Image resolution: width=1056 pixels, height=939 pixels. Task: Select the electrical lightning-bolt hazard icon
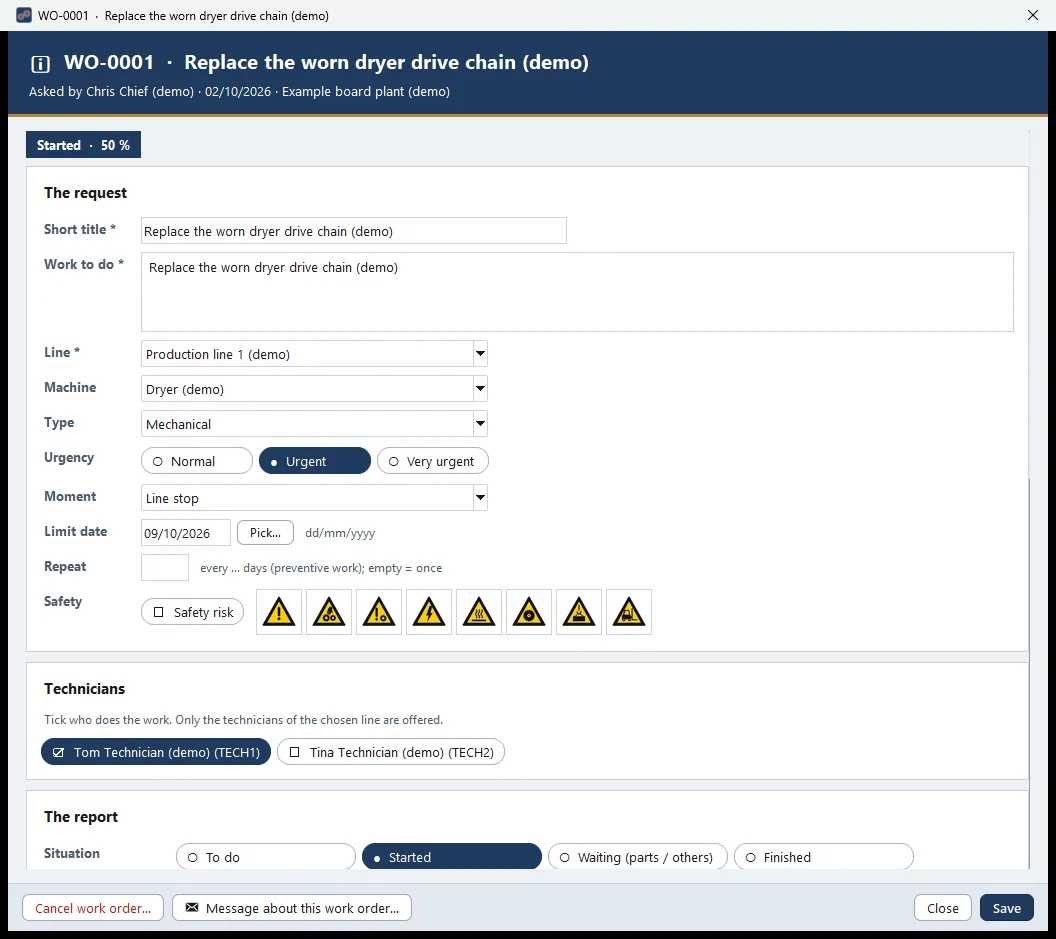[429, 612]
